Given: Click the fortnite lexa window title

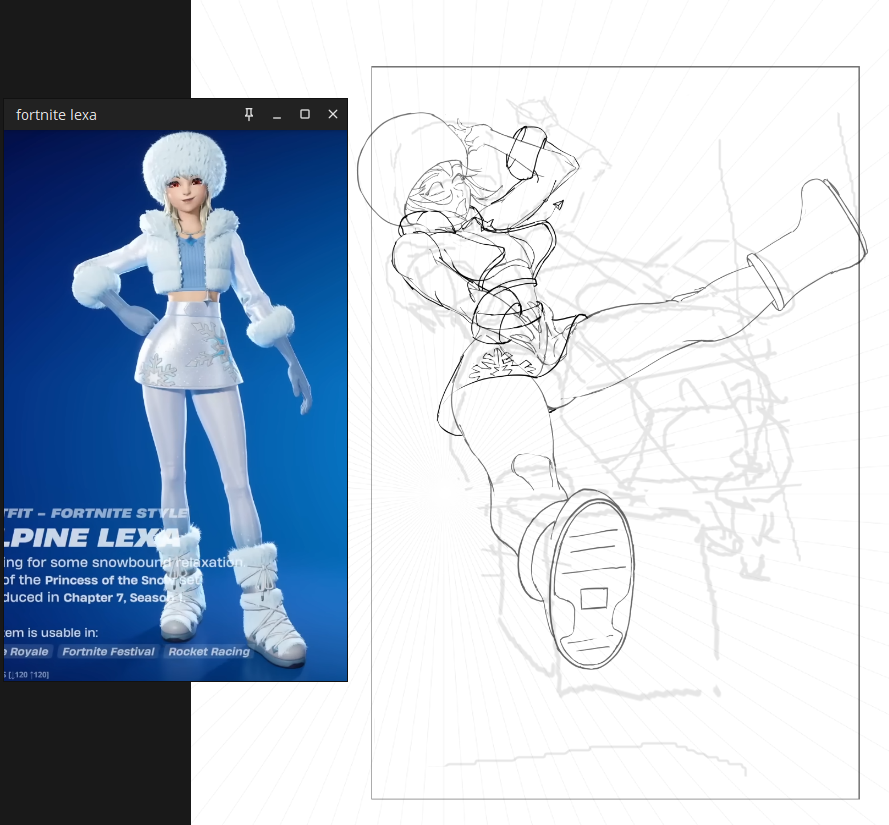Looking at the screenshot, I should tap(56, 115).
